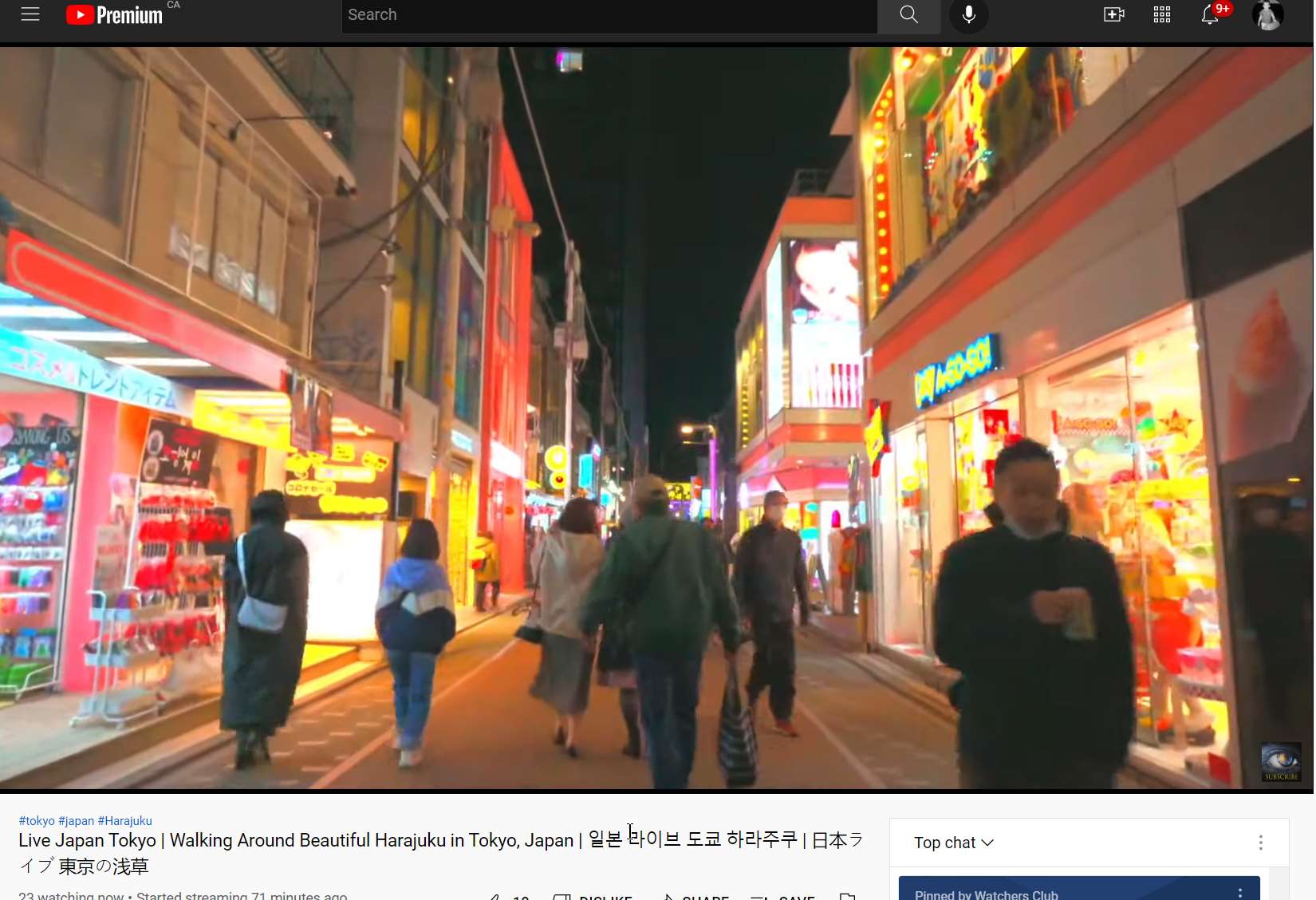Open the Create video camera icon
Viewport: 1316px width, 900px height.
pyautogui.click(x=1113, y=15)
